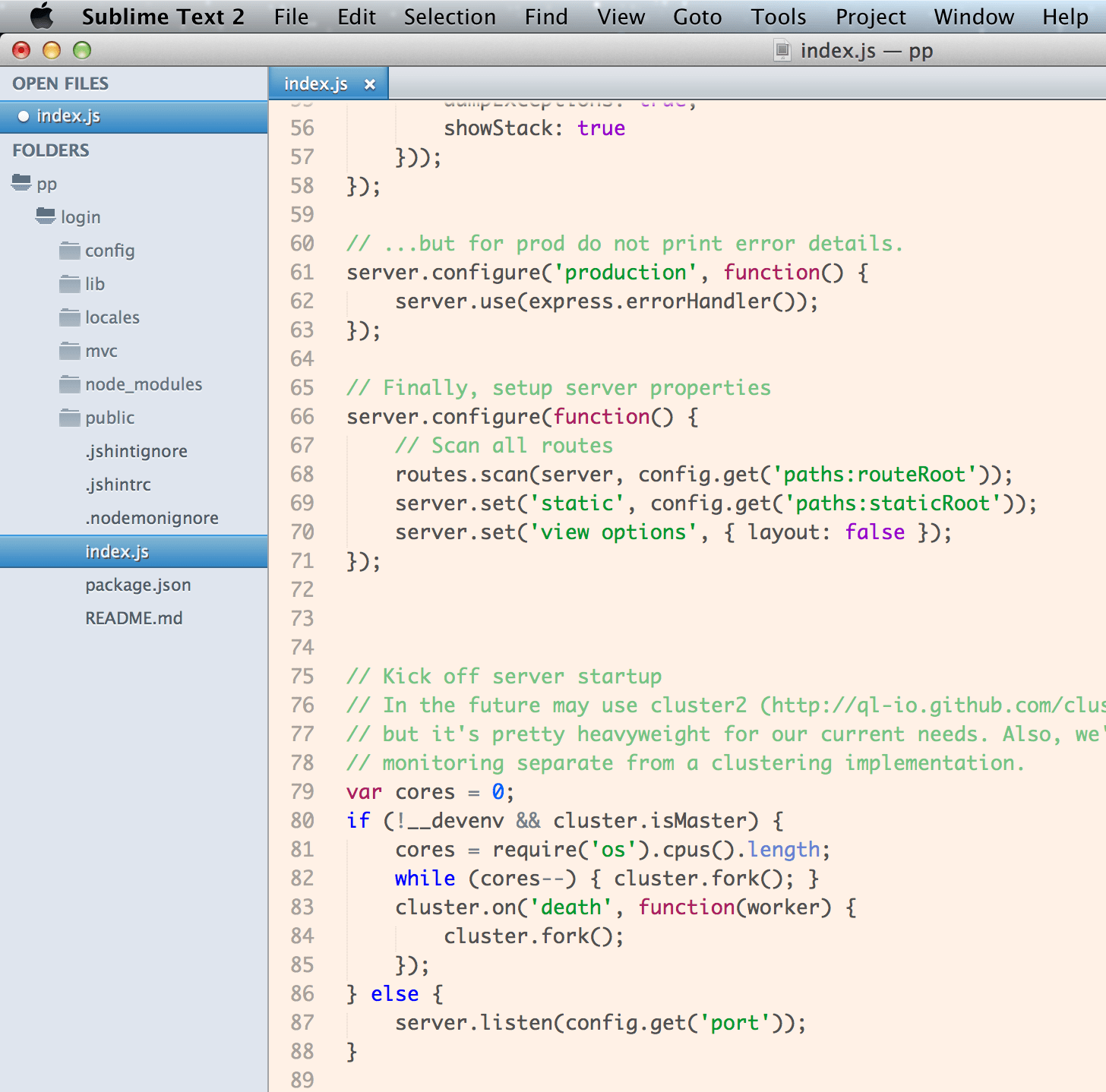Click the pp project folder icon

pyautogui.click(x=21, y=182)
